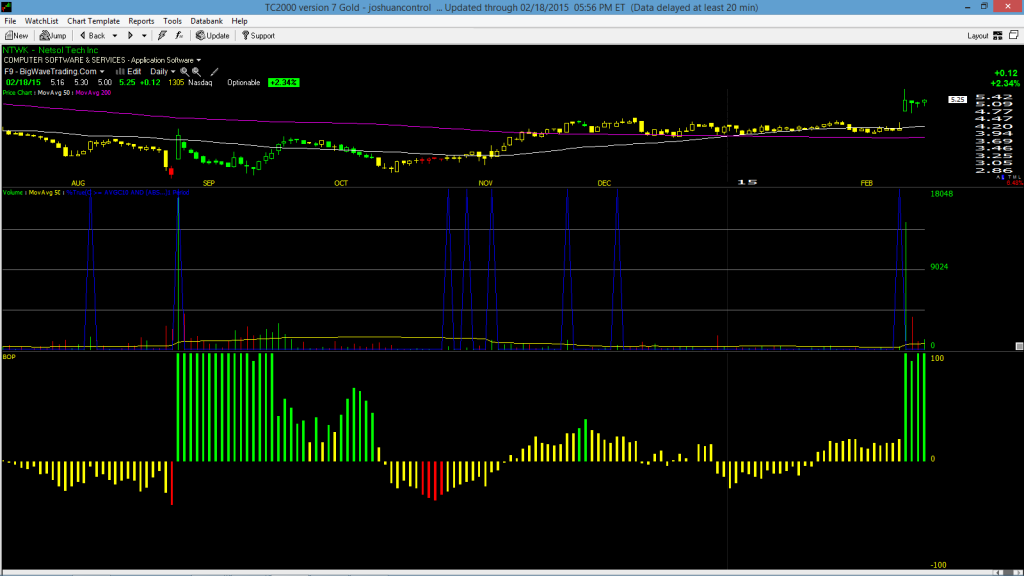Click the Forward arrow in toolbar
This screenshot has height=576, width=1024.
point(130,36)
